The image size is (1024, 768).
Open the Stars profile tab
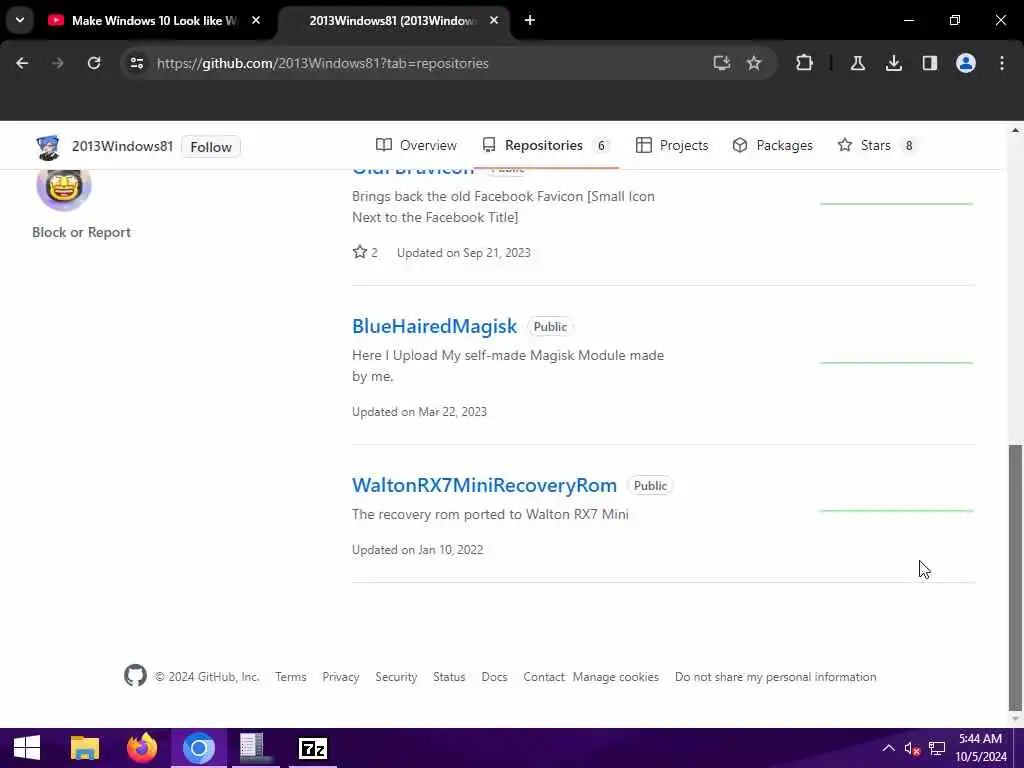(x=876, y=145)
